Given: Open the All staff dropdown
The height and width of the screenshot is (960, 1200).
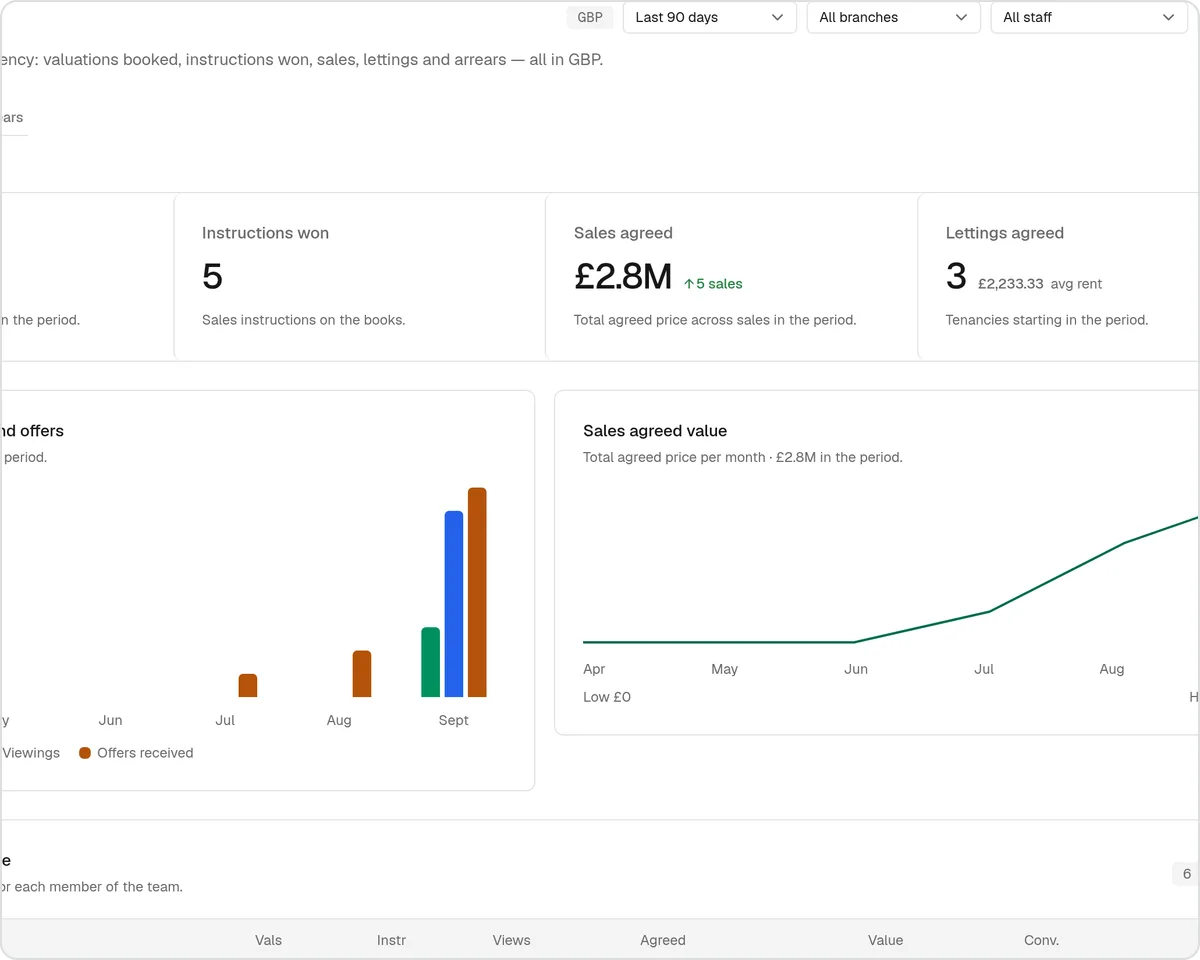Looking at the screenshot, I should (1088, 17).
